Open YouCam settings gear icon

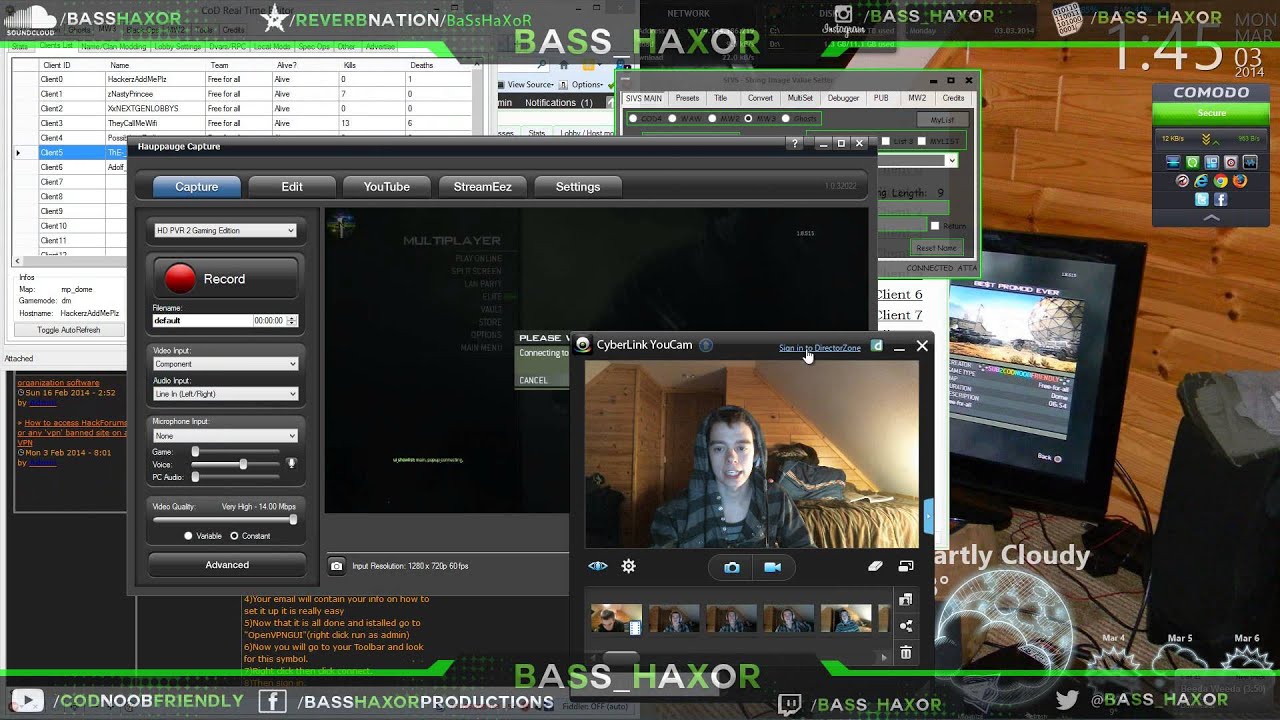tap(628, 566)
